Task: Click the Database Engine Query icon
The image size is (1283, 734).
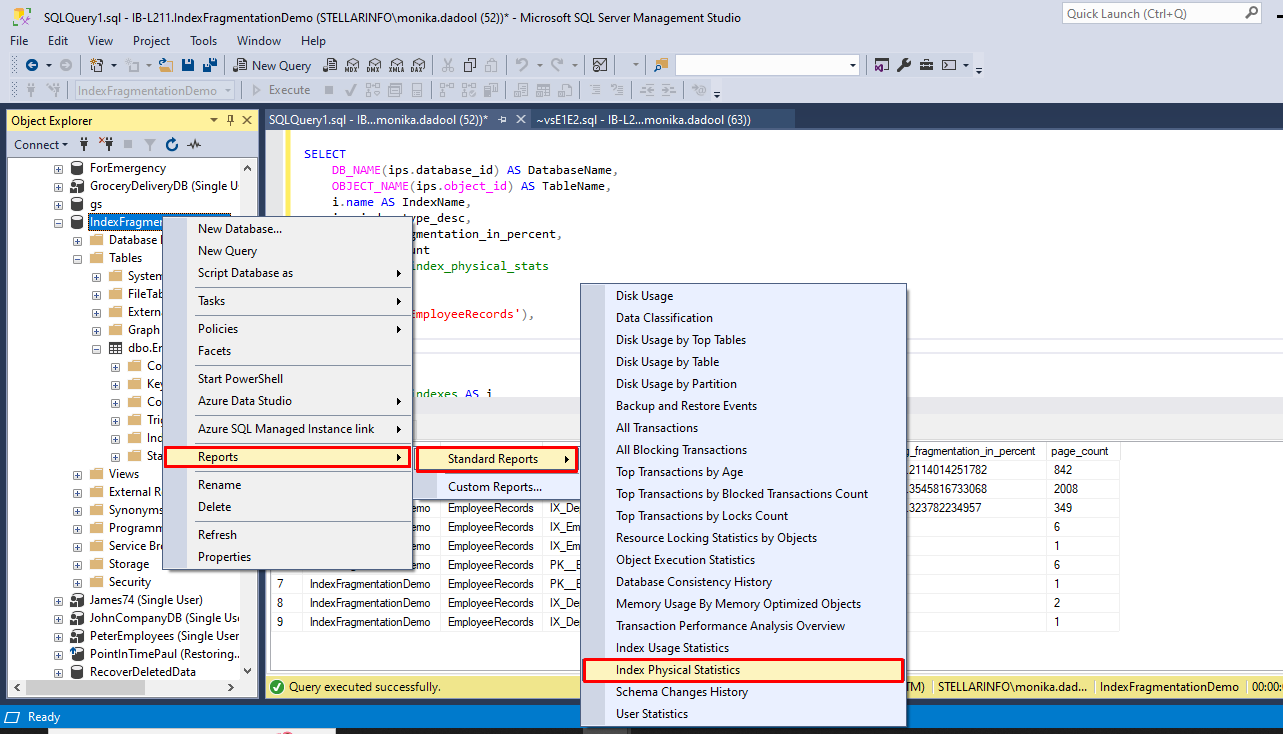Action: [329, 65]
